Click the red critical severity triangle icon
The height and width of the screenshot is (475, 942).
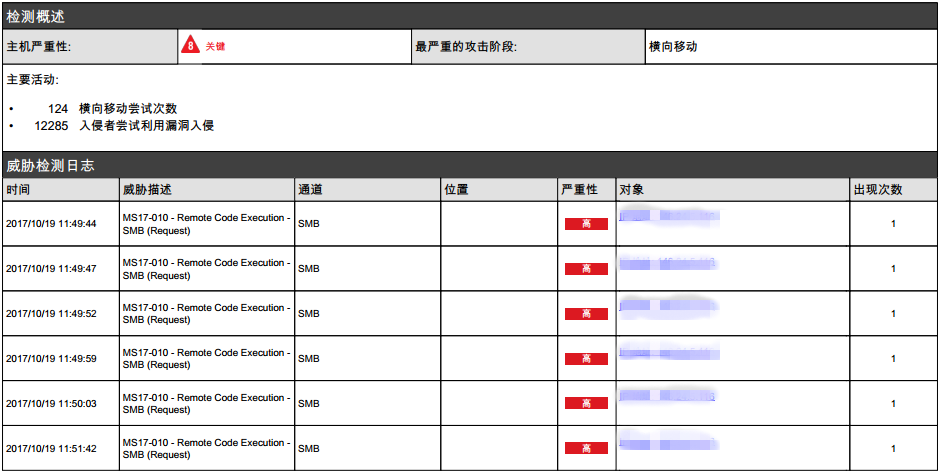[190, 46]
